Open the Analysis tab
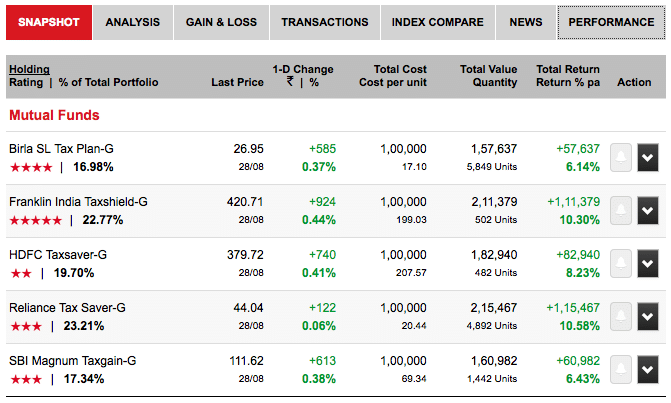The height and width of the screenshot is (403, 671). 133,22
